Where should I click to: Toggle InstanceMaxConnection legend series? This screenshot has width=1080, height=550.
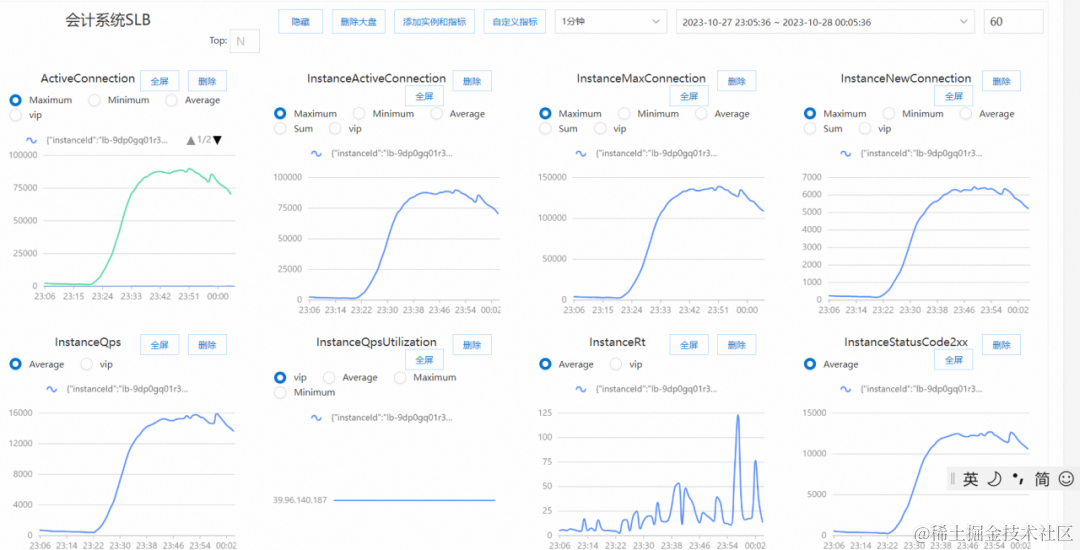pos(646,154)
